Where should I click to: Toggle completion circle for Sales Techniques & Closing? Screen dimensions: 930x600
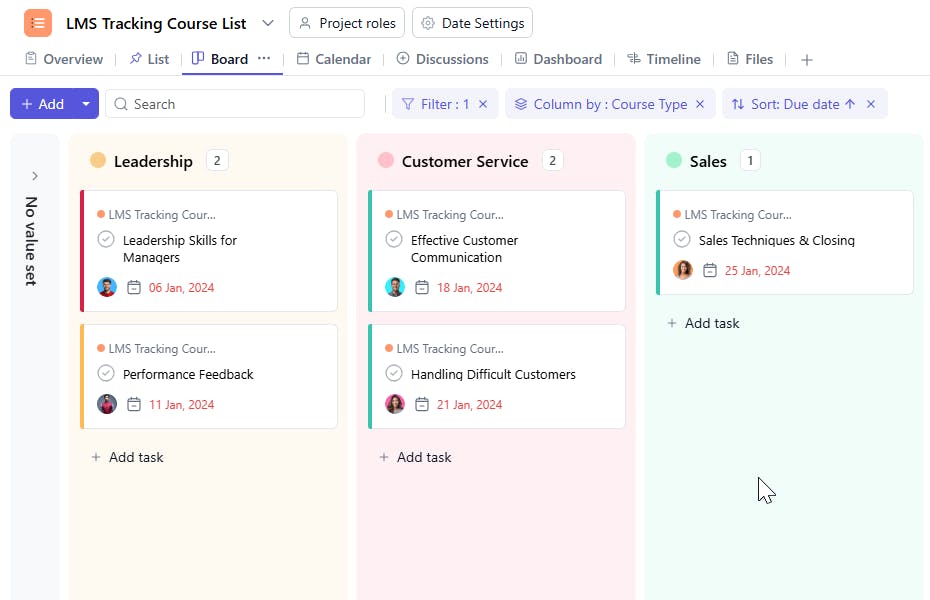coord(682,240)
